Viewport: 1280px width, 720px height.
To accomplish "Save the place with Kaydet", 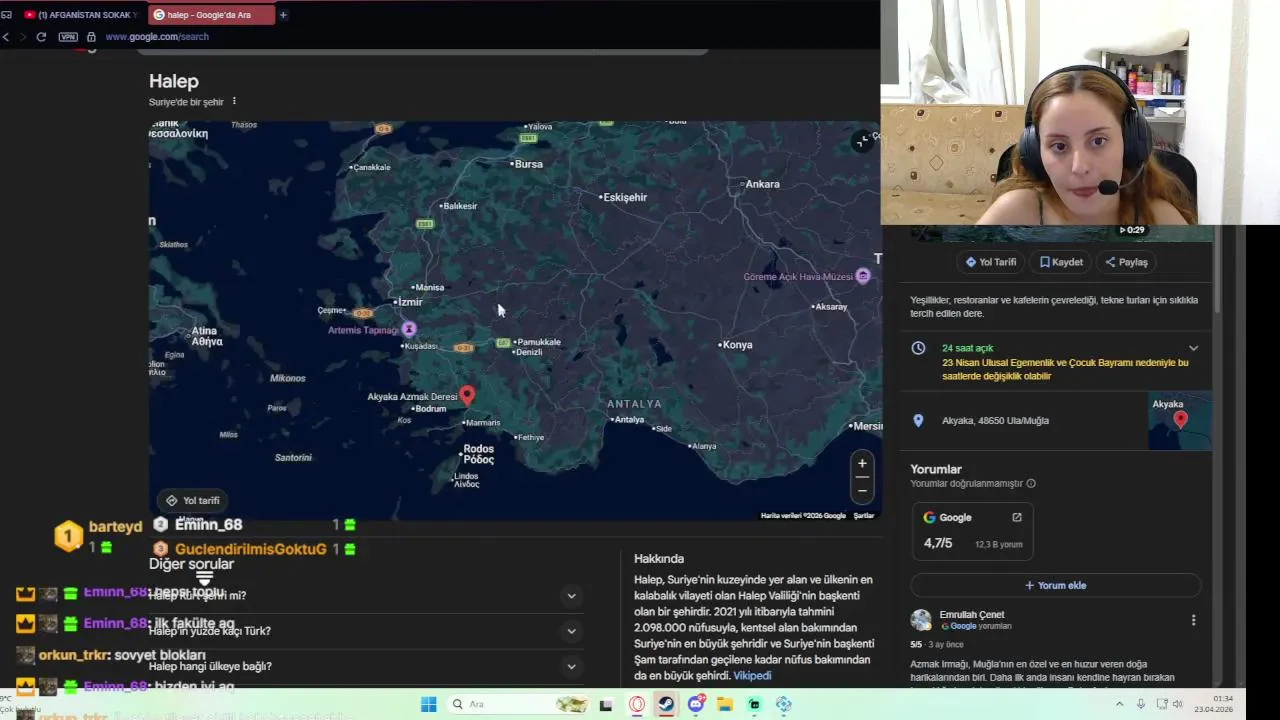I will (1061, 262).
